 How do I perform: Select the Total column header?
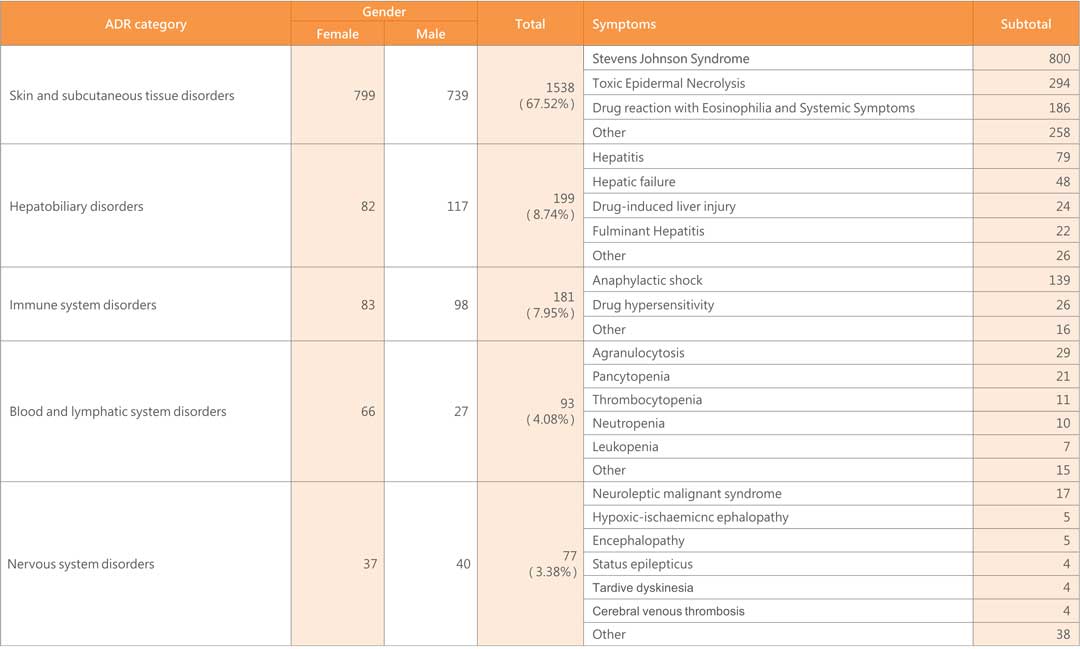click(530, 23)
